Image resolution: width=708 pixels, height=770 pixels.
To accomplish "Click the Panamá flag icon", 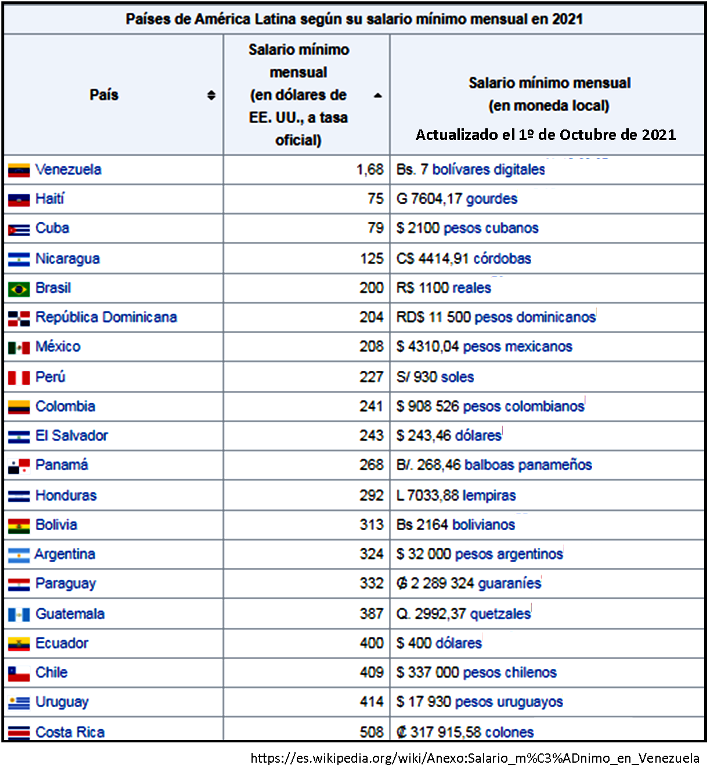I will pyautogui.click(x=18, y=466).
